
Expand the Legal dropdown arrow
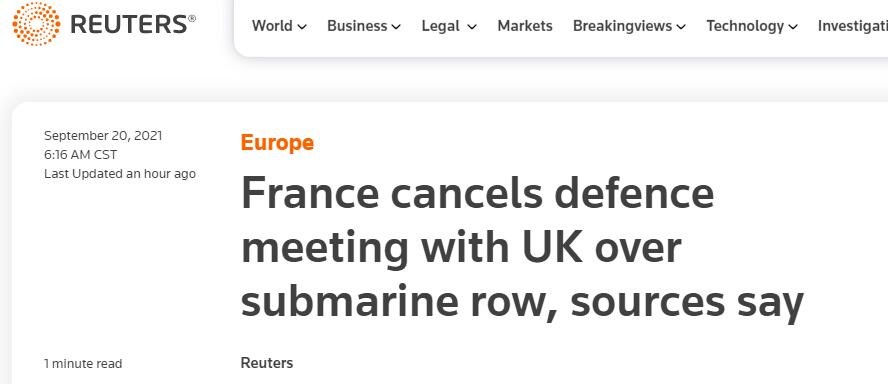click(472, 27)
